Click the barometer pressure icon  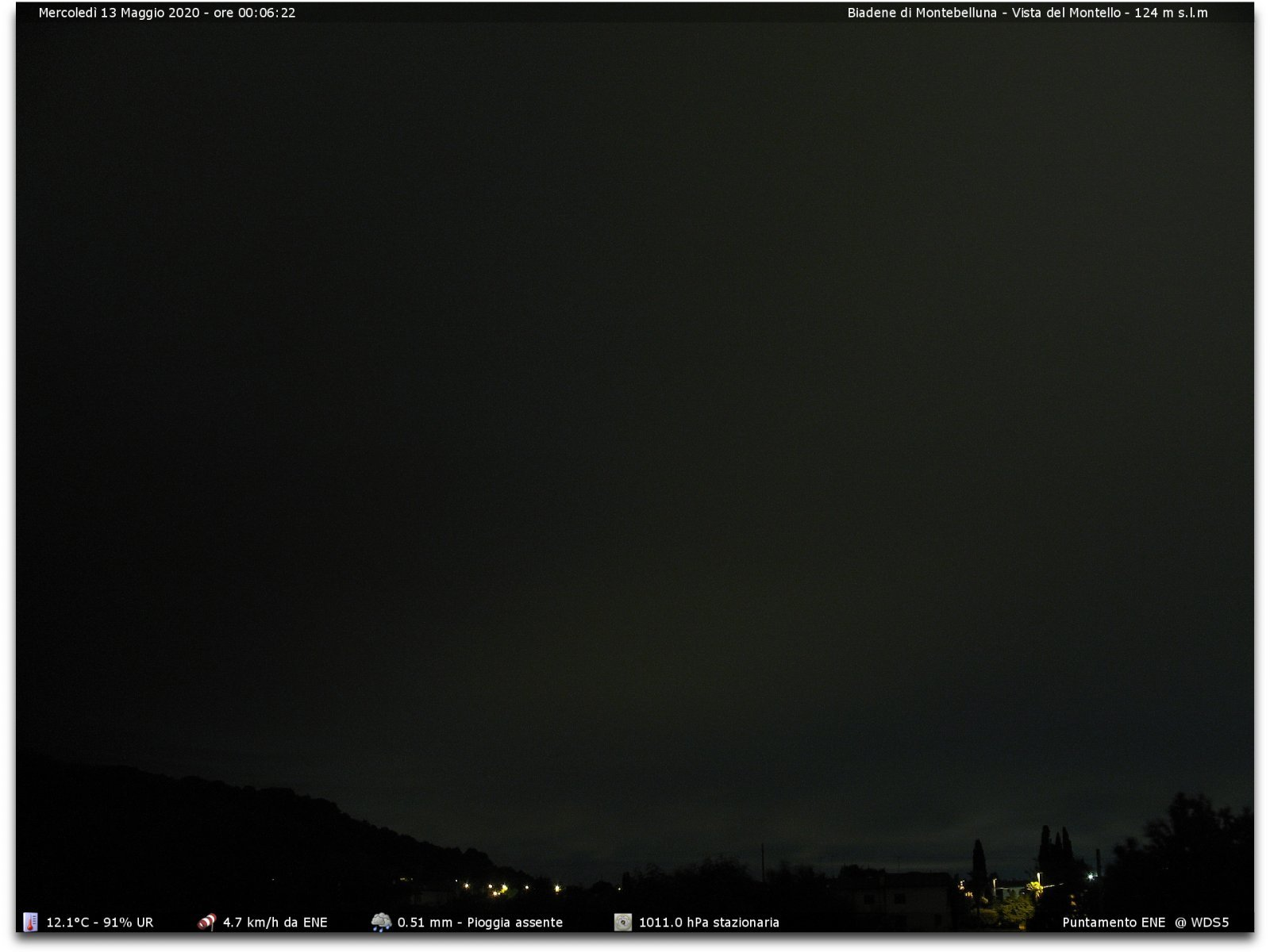pos(623,922)
